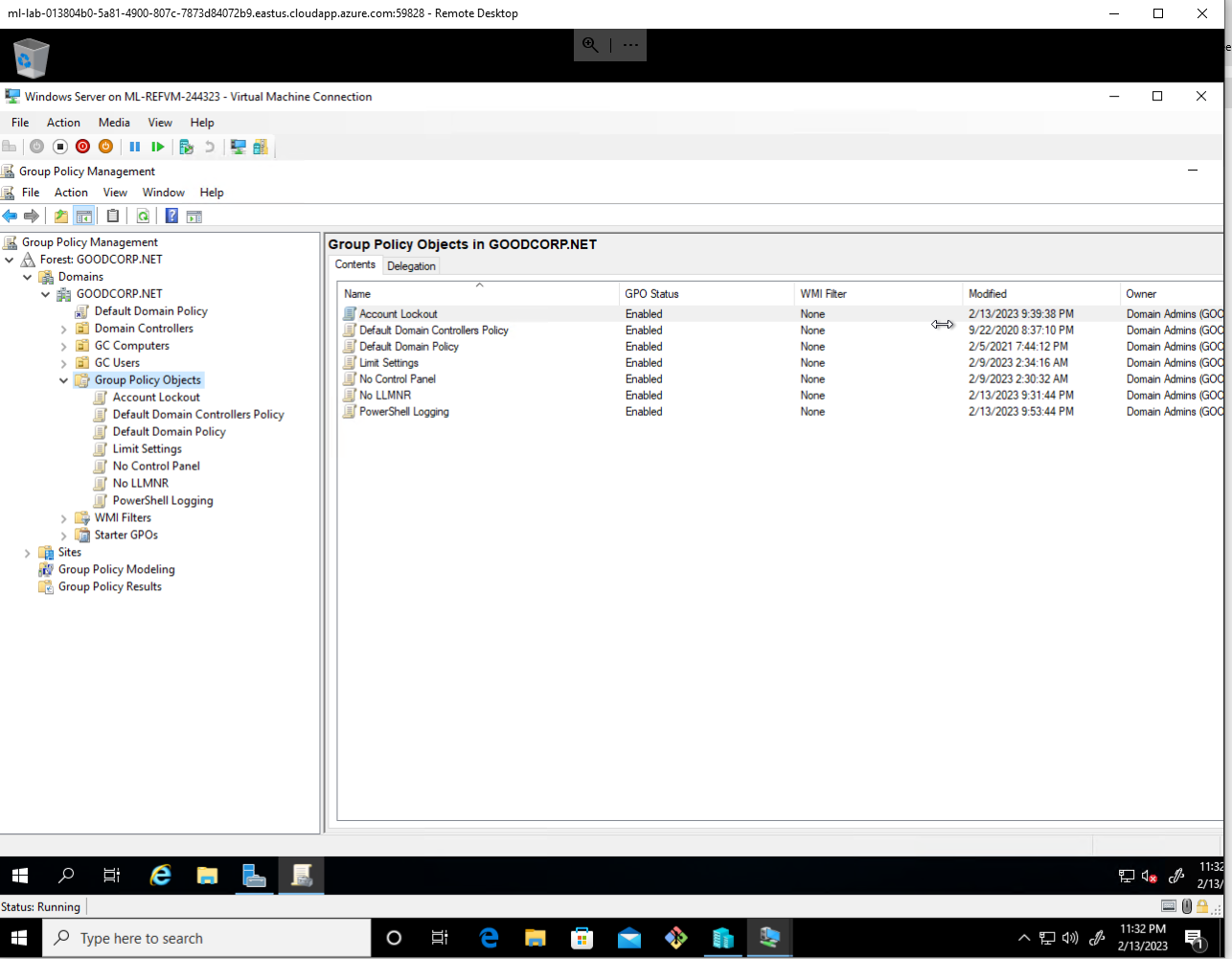Select Default Domain Controllers Policy list row
Viewport: 1232px width, 959px height.
click(781, 331)
